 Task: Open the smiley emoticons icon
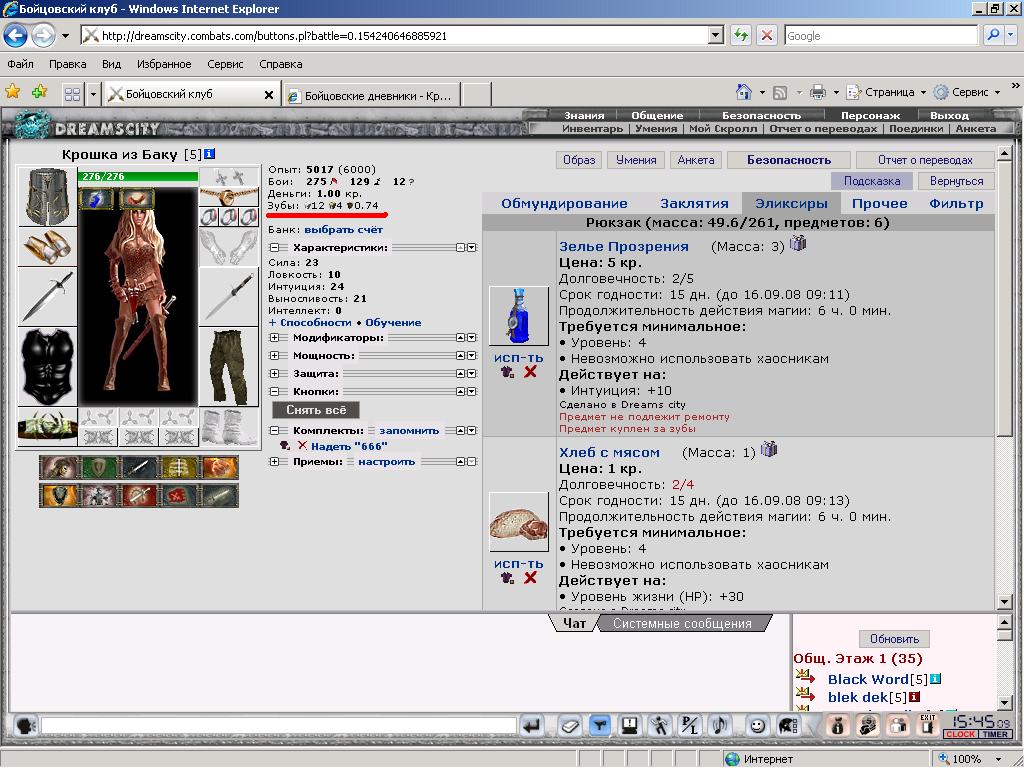tap(757, 726)
